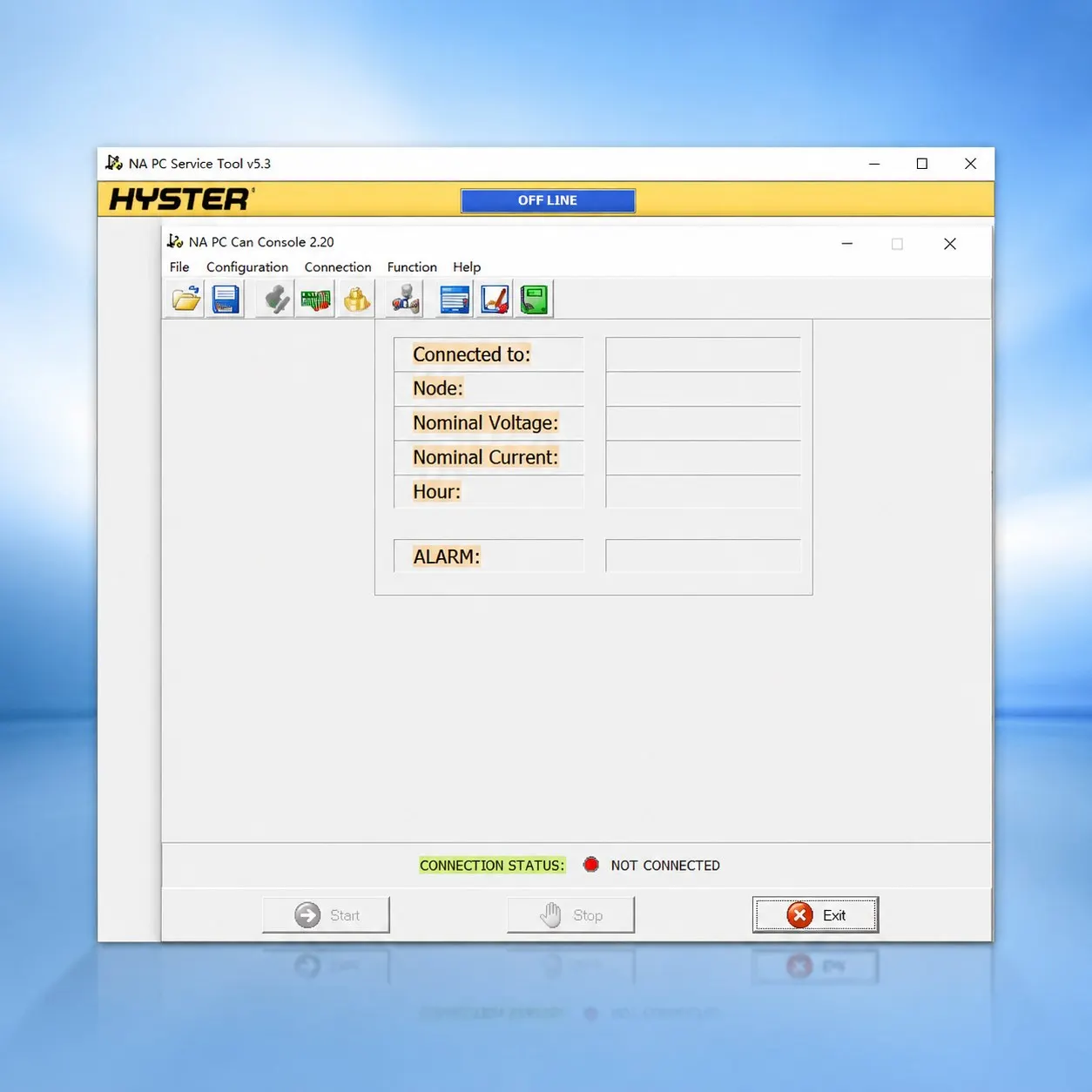The height and width of the screenshot is (1092, 1092).
Task: Click the yellow hard hat toolbar icon
Action: [356, 300]
